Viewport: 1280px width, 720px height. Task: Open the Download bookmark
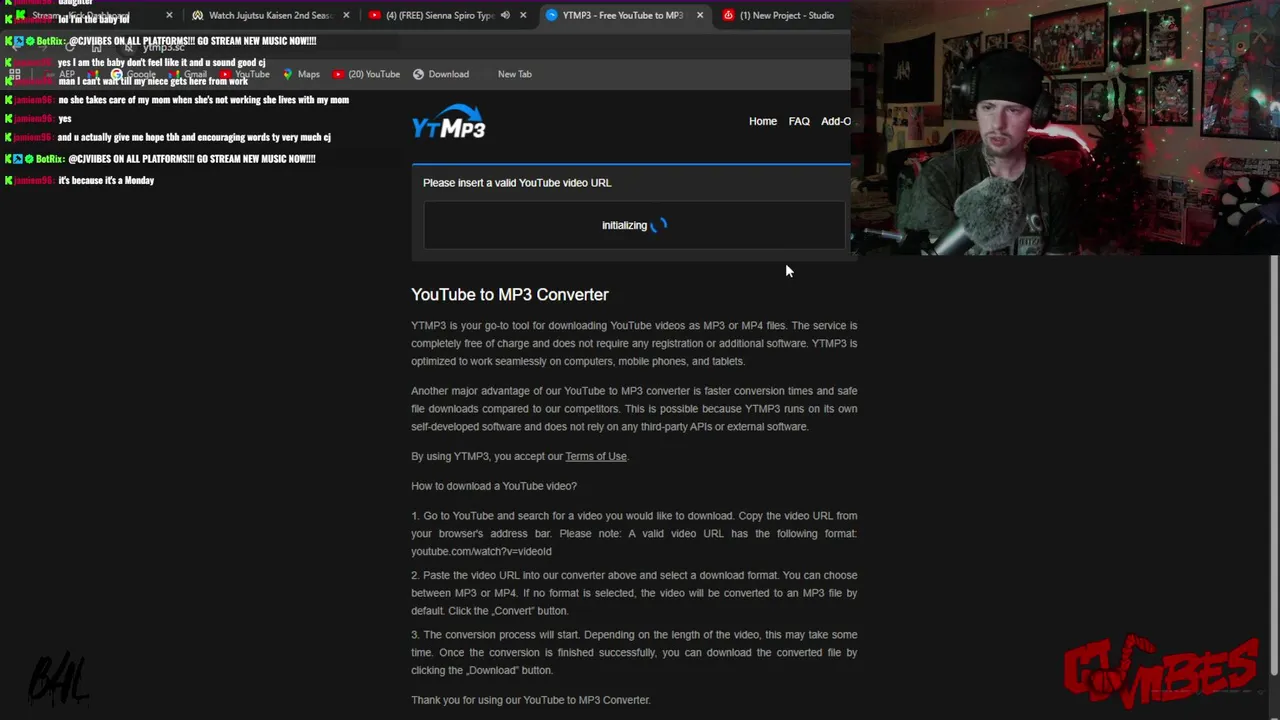(441, 74)
